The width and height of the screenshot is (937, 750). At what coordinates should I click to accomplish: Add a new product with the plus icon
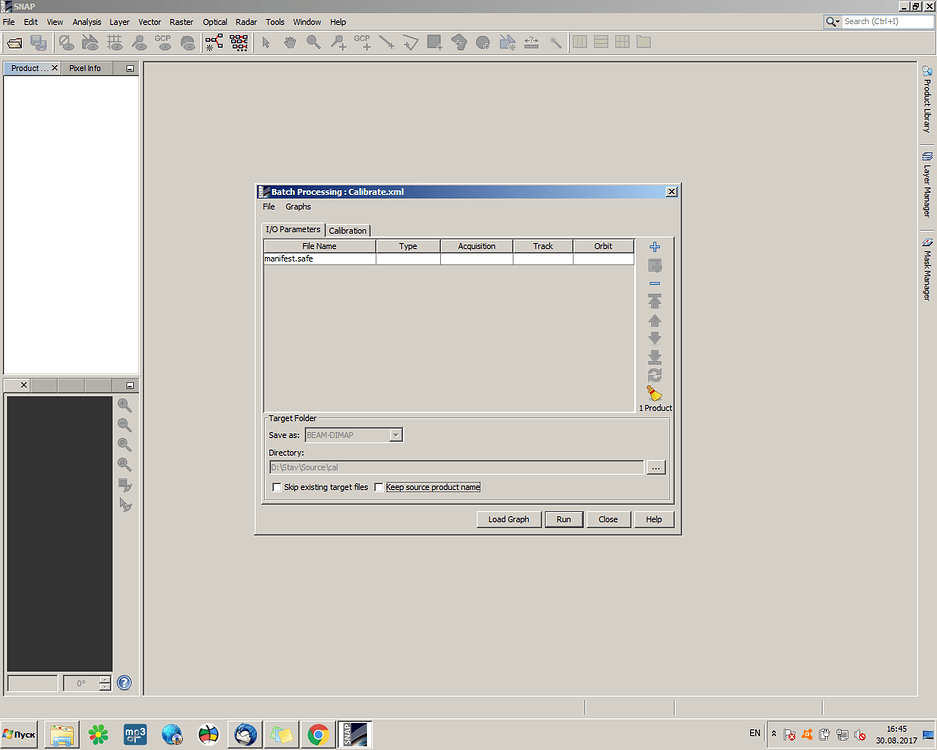655,246
